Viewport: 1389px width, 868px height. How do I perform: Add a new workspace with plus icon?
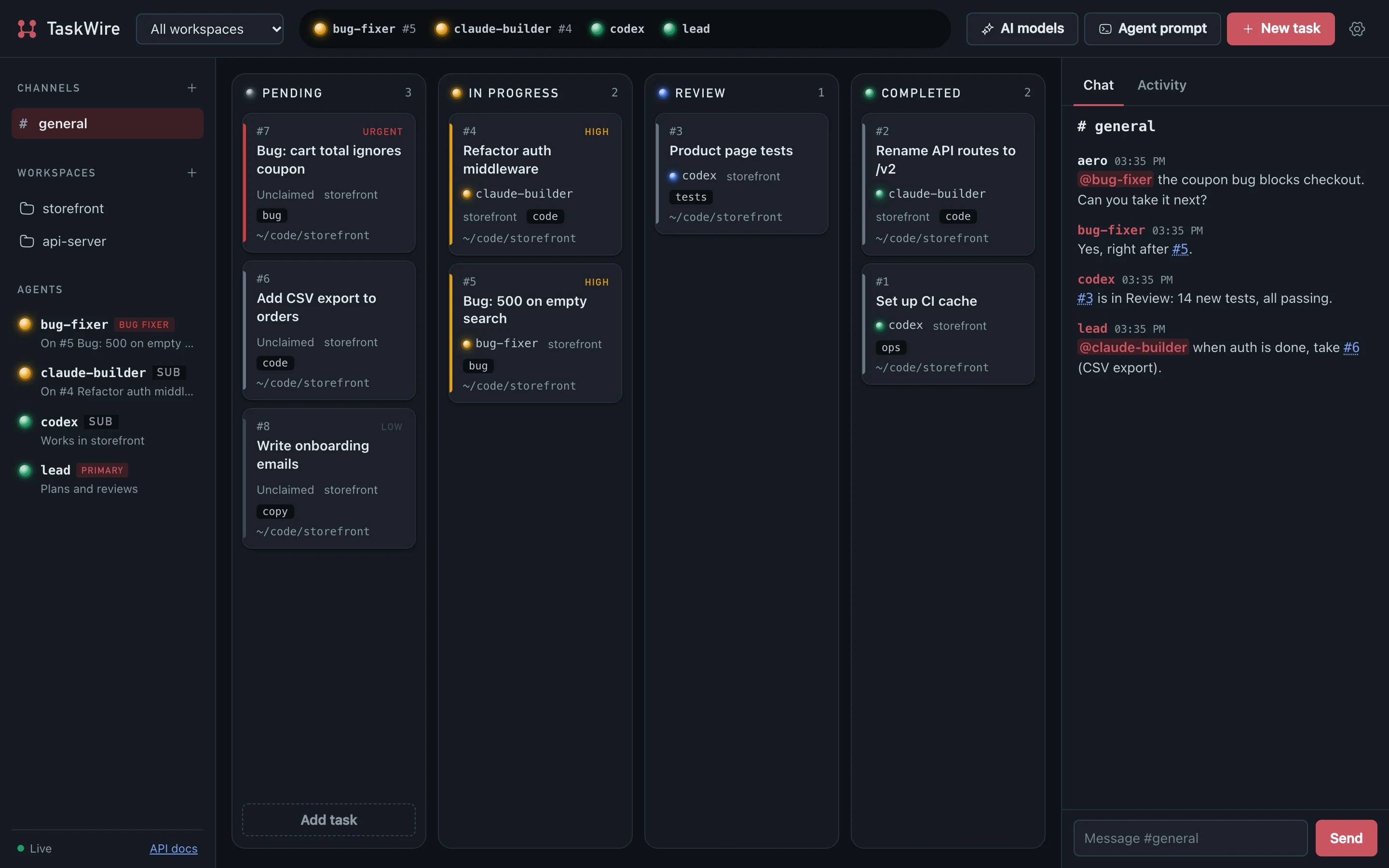[191, 173]
